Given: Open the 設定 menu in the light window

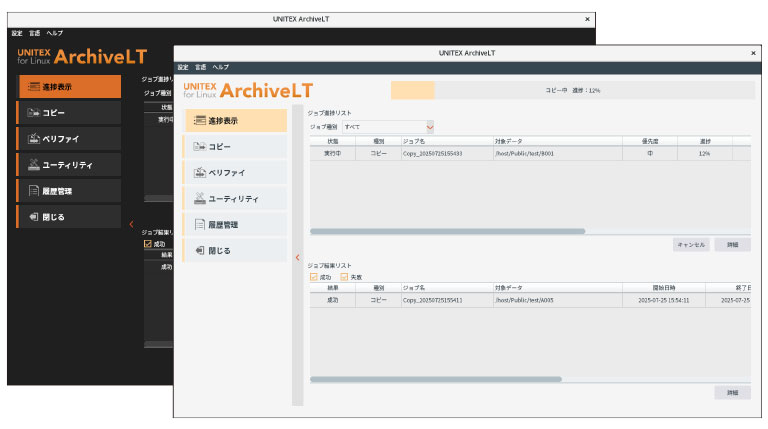Looking at the screenshot, I should 183,67.
